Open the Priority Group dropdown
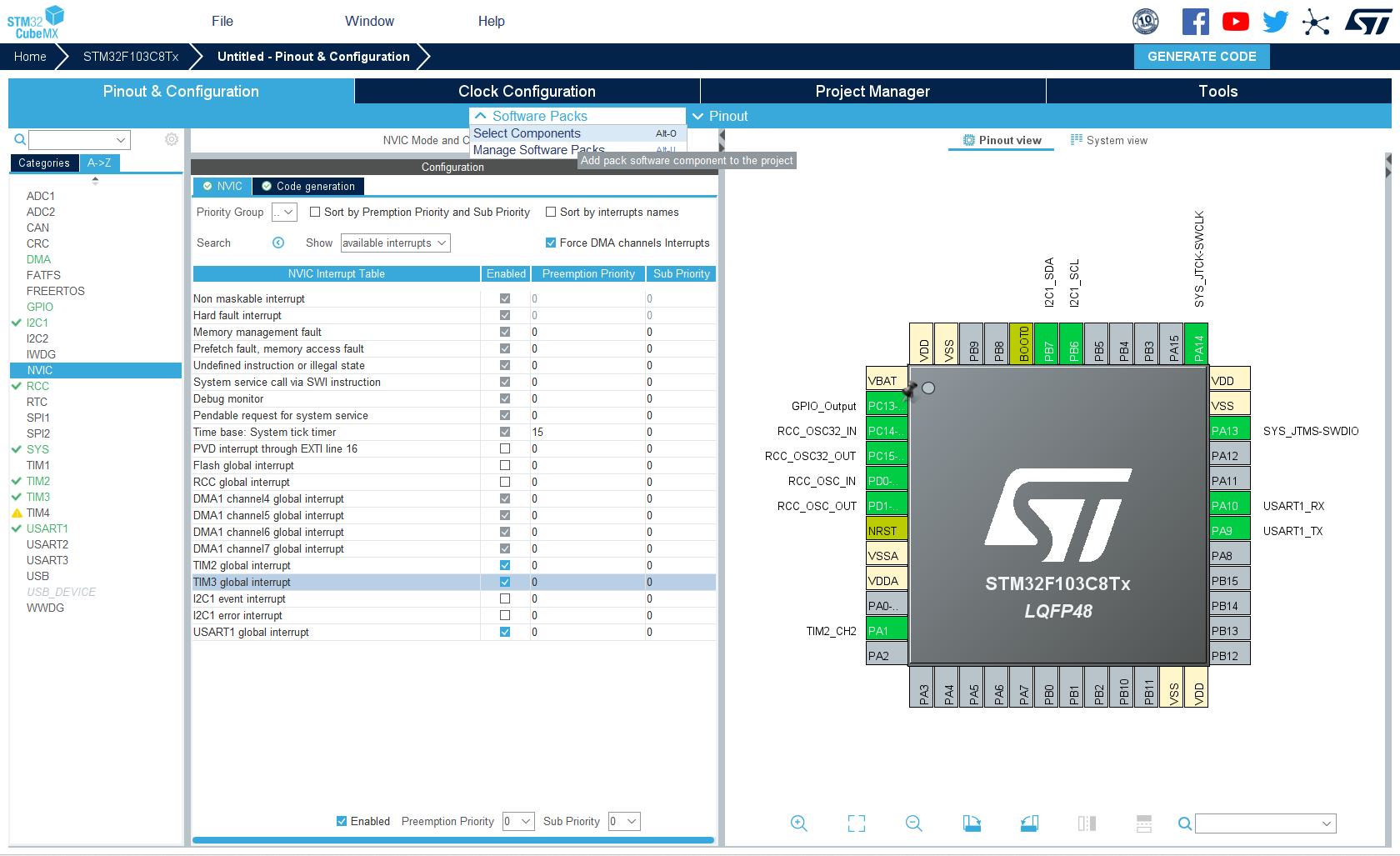This screenshot has width=1400, height=856. pyautogui.click(x=284, y=213)
